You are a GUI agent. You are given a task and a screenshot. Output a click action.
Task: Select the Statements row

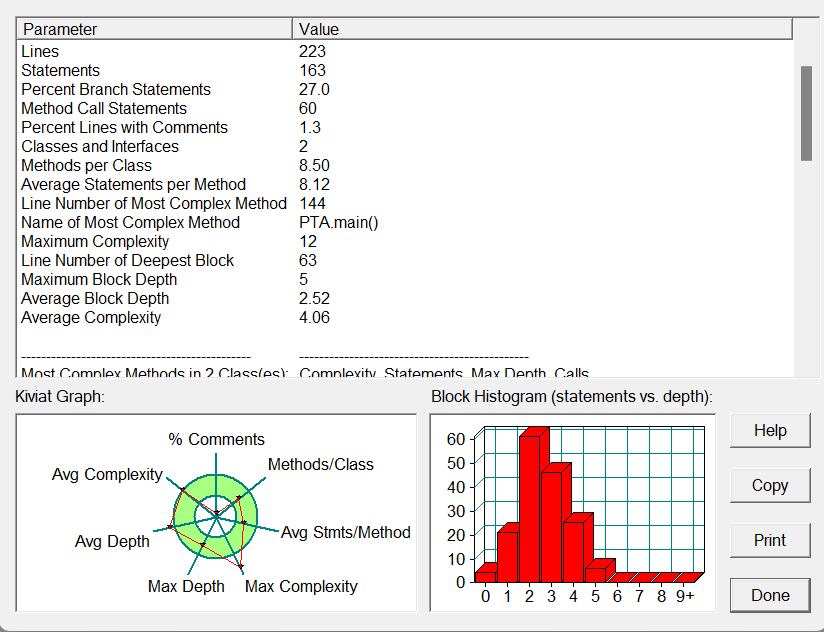(405, 70)
